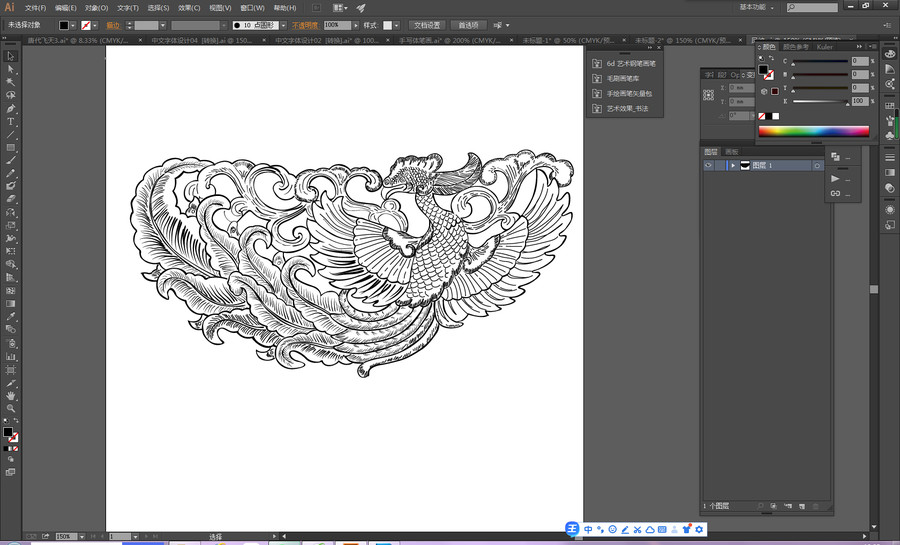Select the Blend tool
900x545 pixels.
[10, 329]
